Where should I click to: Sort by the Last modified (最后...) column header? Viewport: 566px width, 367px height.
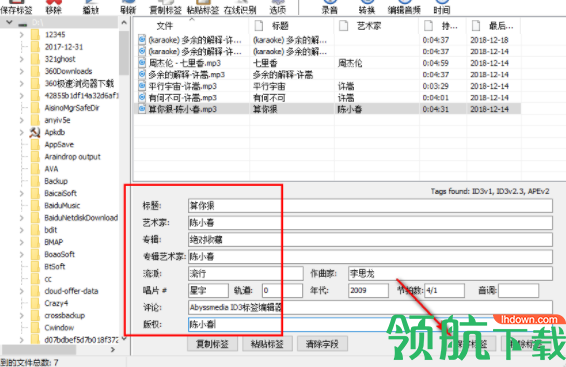[x=493, y=26]
